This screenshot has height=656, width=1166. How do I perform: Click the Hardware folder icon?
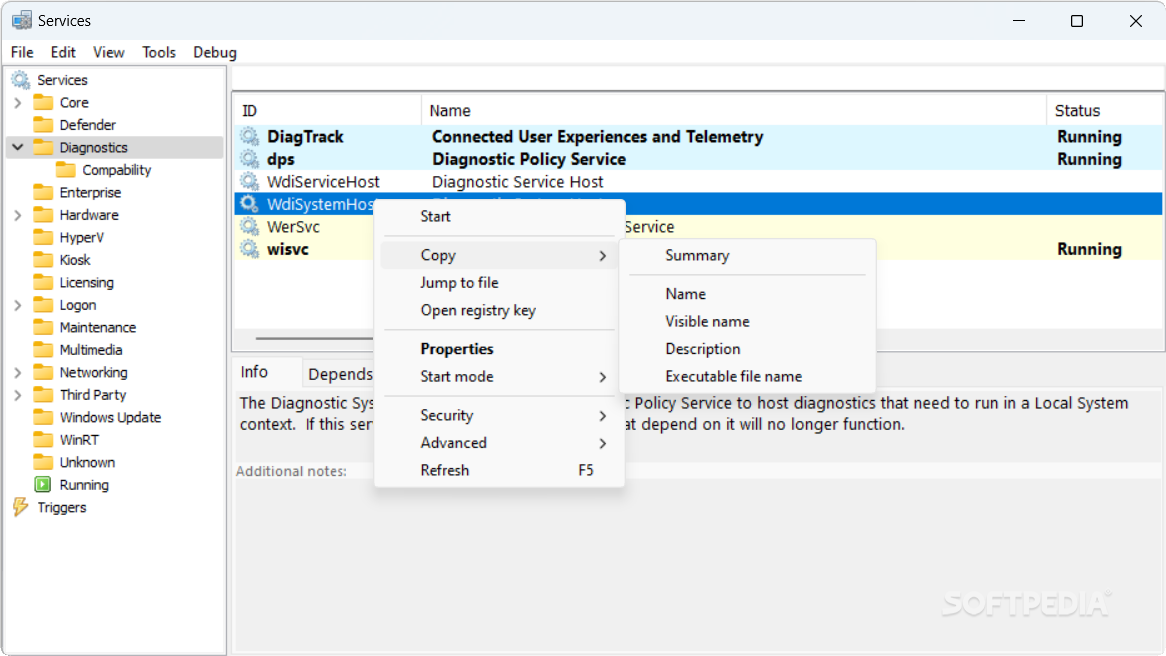(44, 214)
